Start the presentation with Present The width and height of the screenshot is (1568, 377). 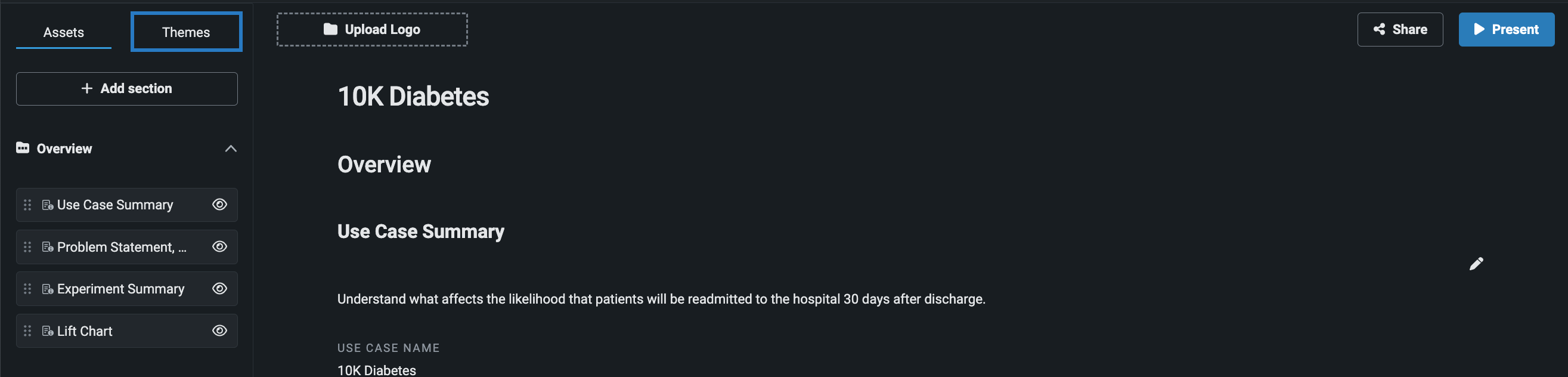(x=1506, y=29)
